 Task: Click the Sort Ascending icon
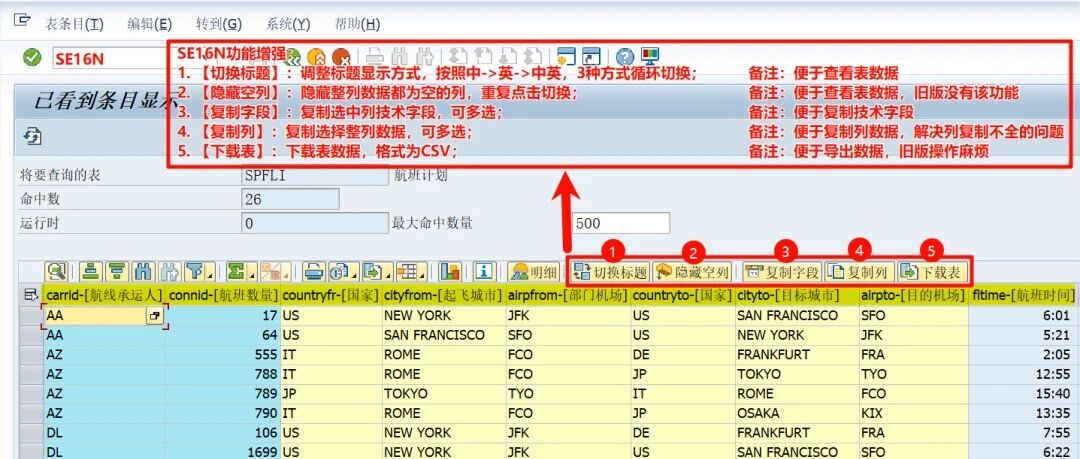coord(91,272)
